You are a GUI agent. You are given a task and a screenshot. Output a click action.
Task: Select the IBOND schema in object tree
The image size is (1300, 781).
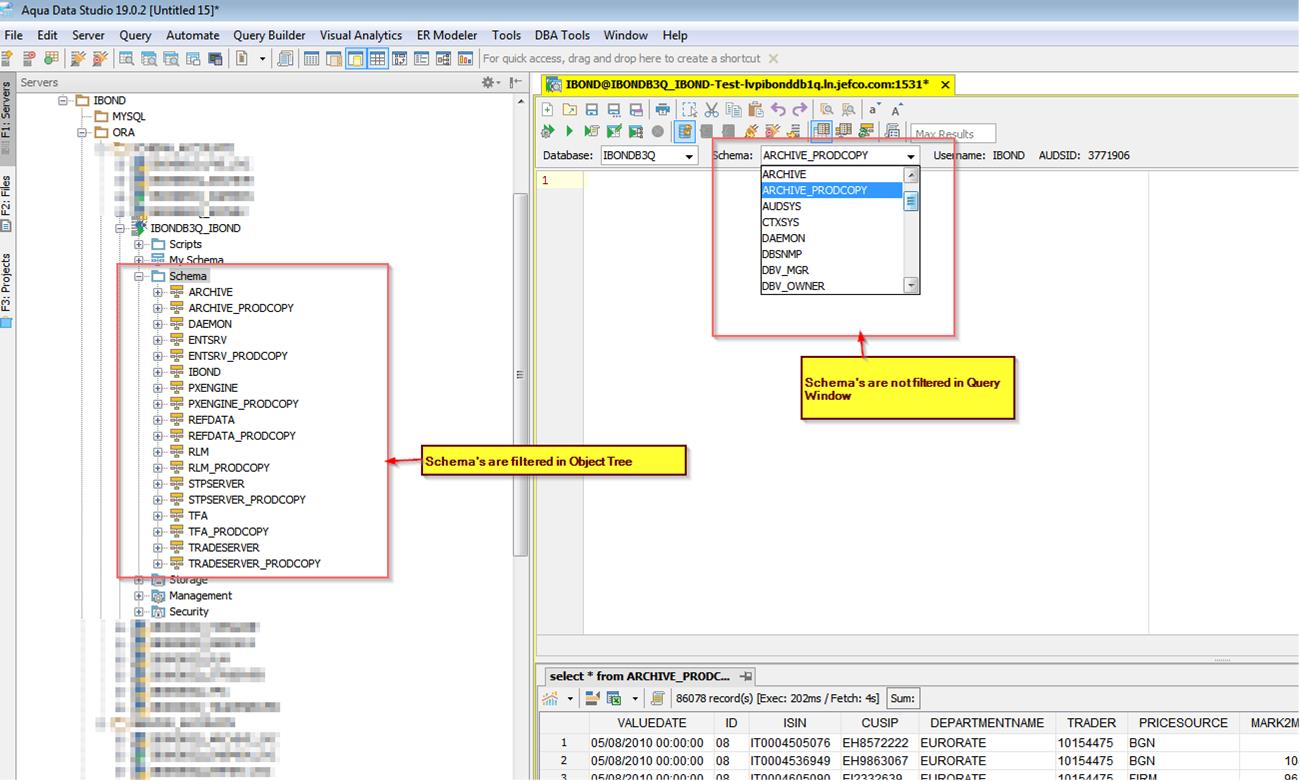[x=204, y=372]
